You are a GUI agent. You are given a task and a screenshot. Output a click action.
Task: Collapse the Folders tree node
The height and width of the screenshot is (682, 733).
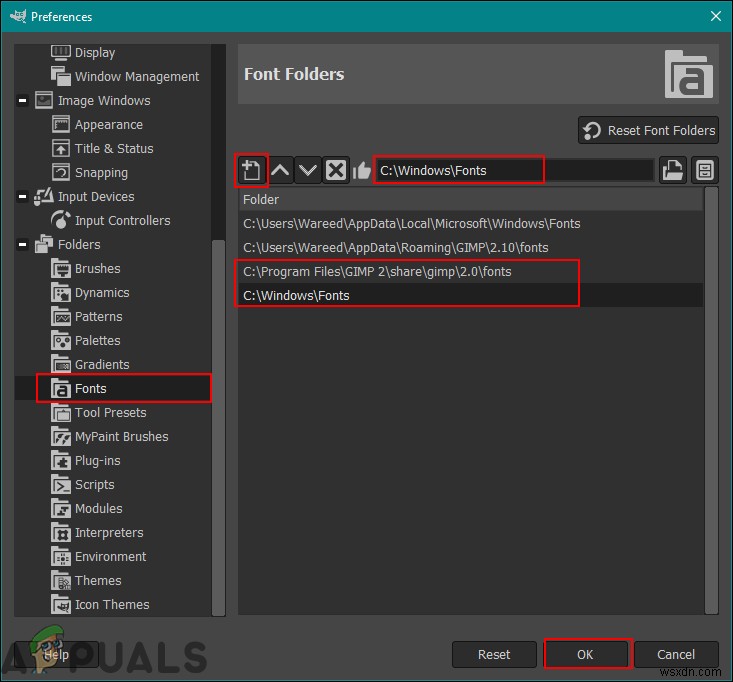pos(22,244)
